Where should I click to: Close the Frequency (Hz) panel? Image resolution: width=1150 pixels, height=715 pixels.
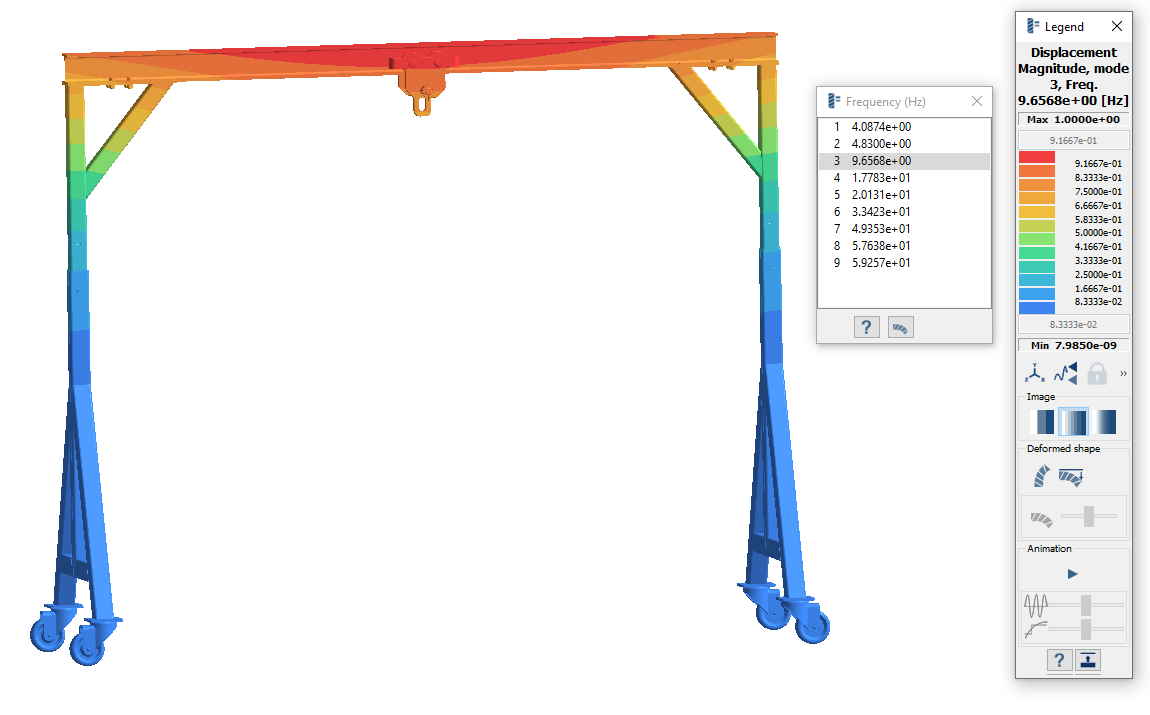point(976,101)
